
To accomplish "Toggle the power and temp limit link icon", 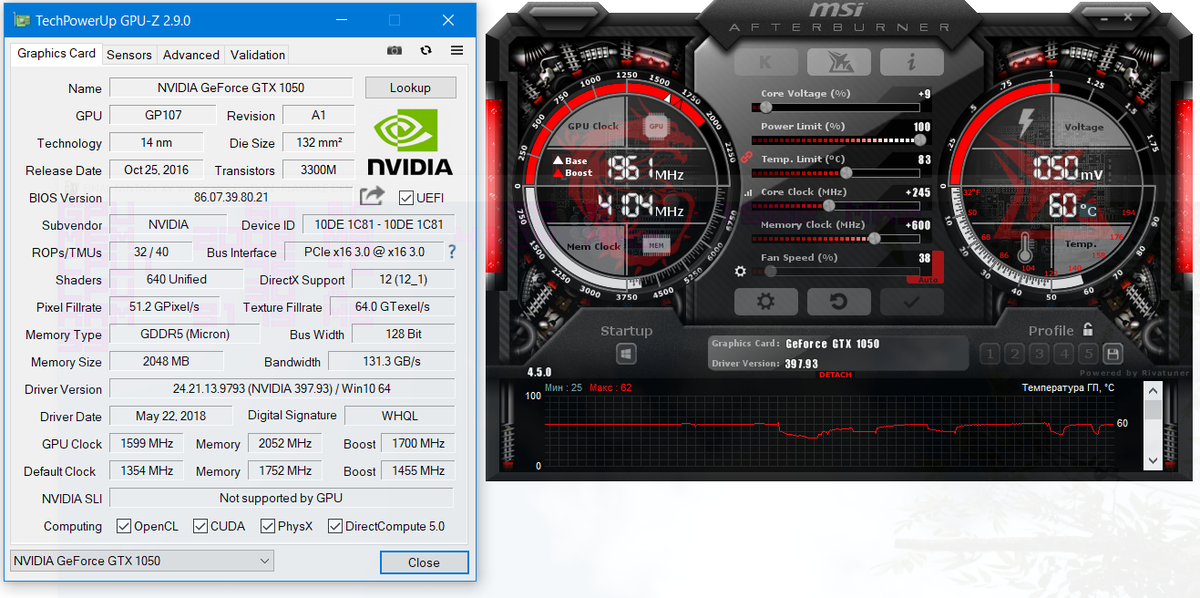I will coord(745,157).
